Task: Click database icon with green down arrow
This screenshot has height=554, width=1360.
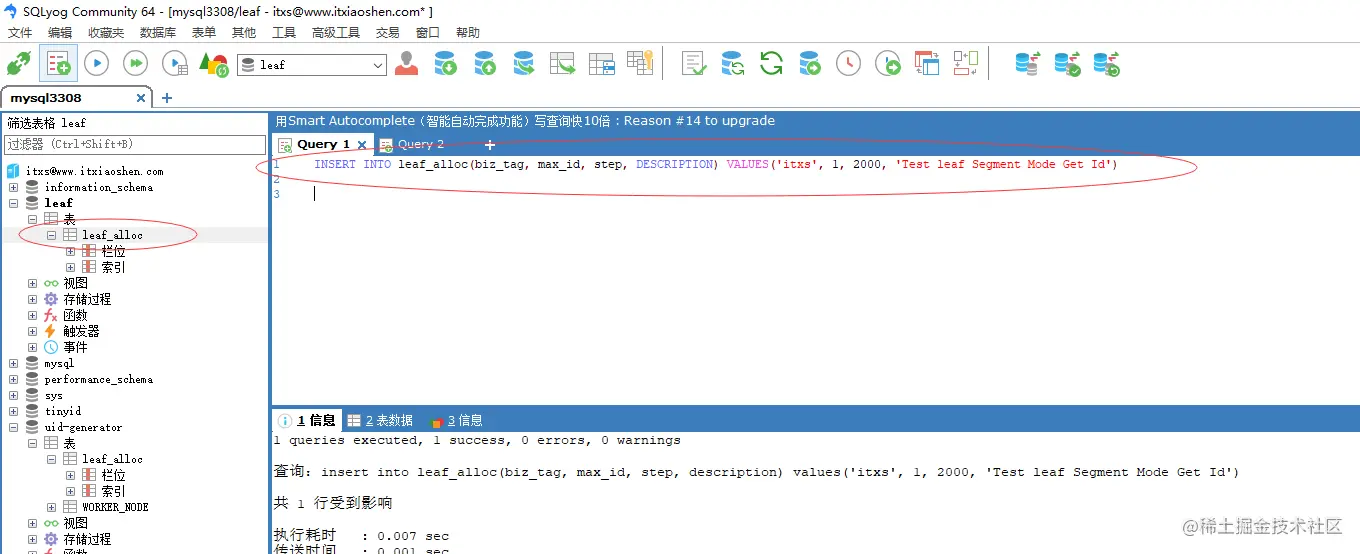Action: click(445, 64)
